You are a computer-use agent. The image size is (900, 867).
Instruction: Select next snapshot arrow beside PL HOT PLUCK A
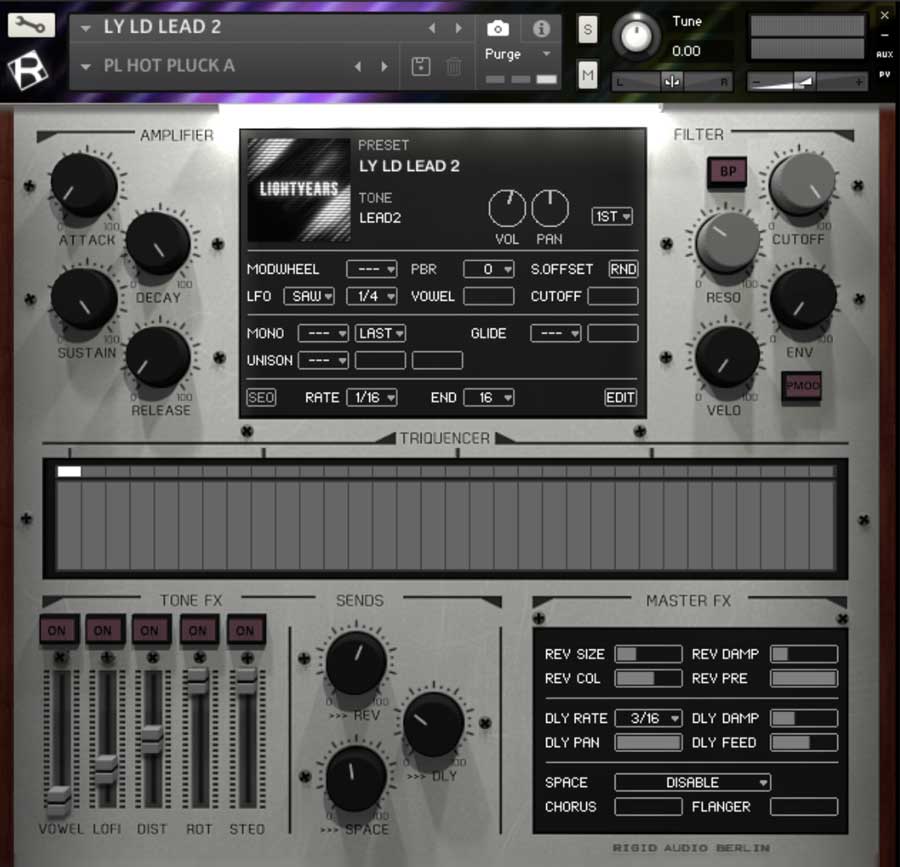pyautogui.click(x=384, y=66)
